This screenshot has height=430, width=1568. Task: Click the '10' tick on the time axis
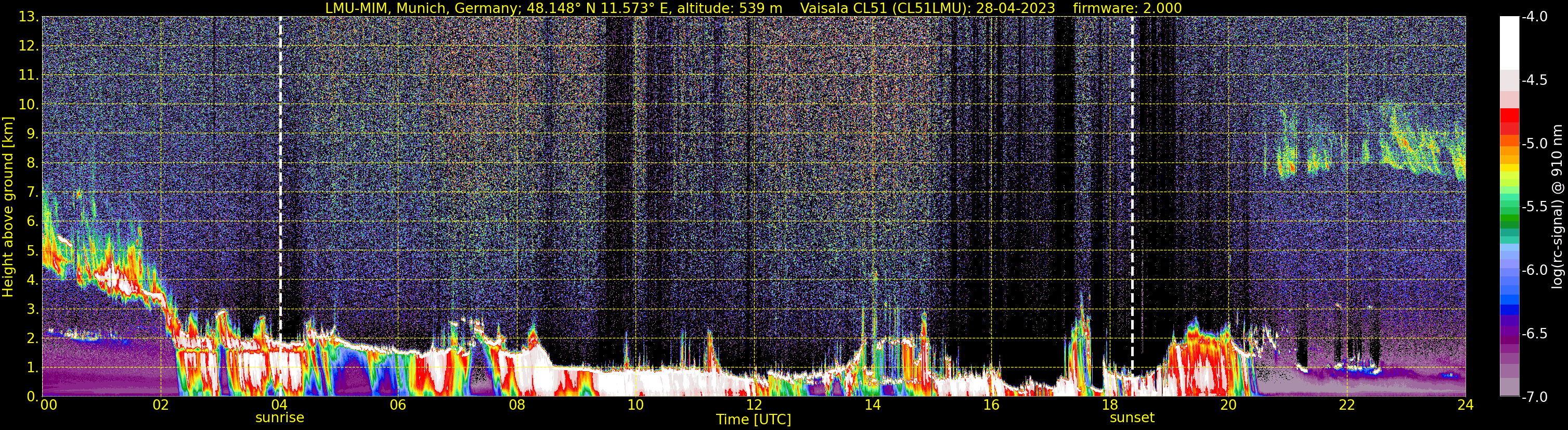635,405
